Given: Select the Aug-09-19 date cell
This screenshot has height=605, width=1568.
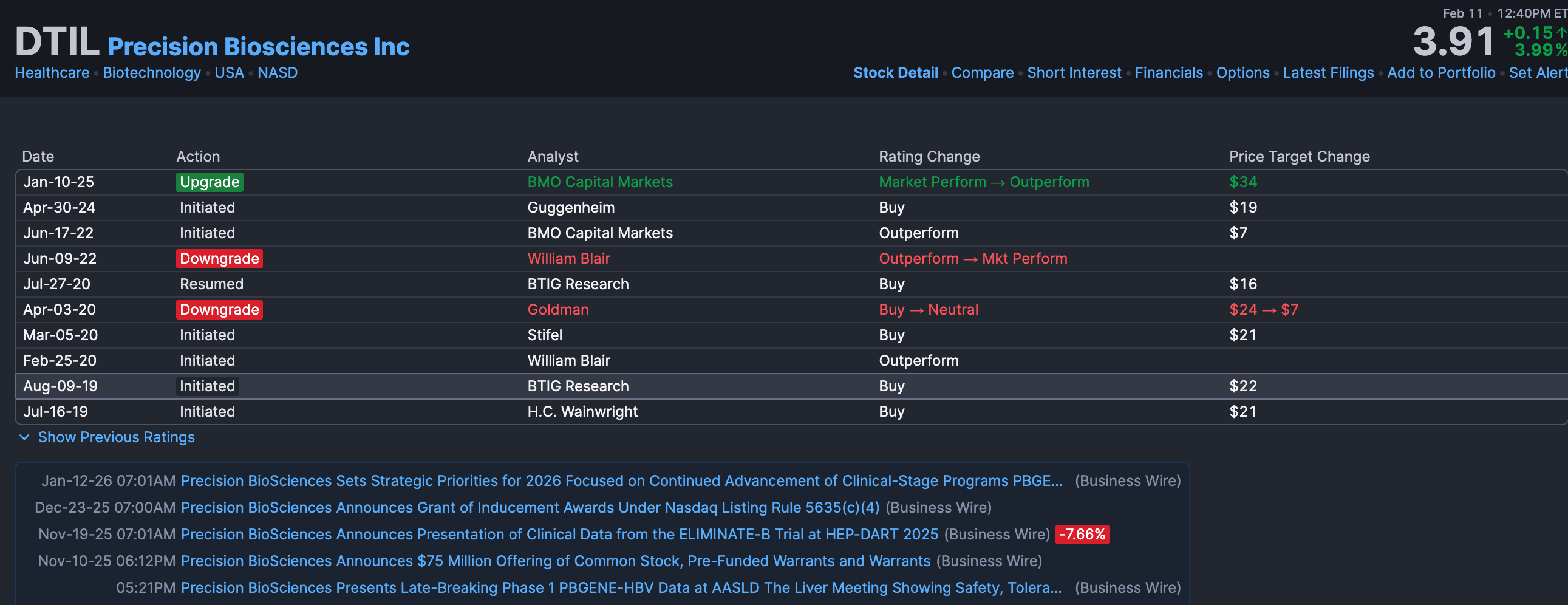Looking at the screenshot, I should (60, 386).
